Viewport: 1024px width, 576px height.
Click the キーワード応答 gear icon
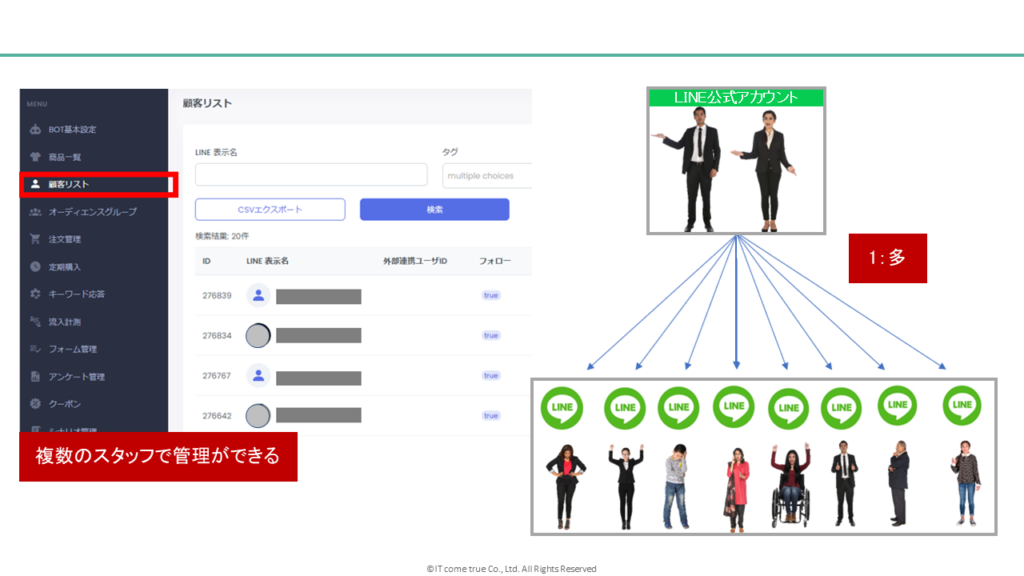pos(35,294)
